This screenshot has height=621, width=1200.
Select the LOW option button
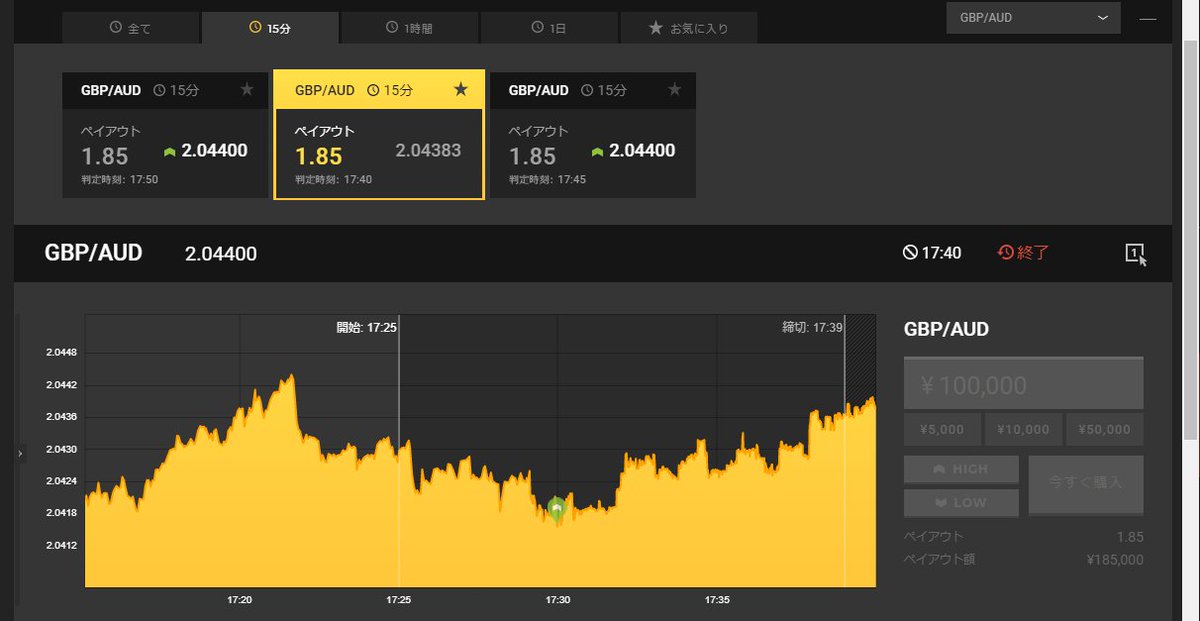961,502
